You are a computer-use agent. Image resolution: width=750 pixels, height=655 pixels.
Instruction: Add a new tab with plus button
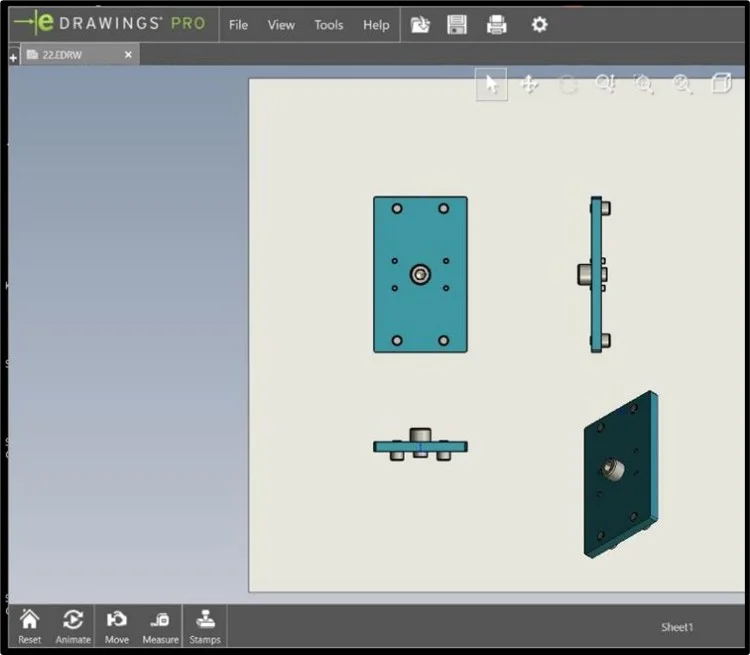pyautogui.click(x=13, y=58)
